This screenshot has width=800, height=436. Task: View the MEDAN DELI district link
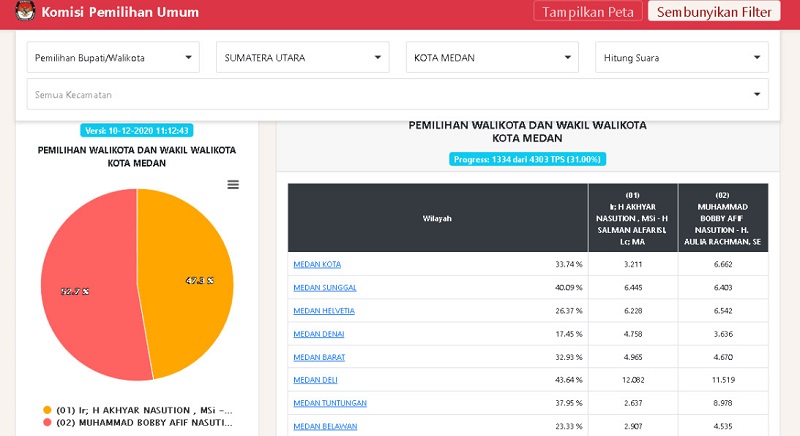pyautogui.click(x=316, y=380)
